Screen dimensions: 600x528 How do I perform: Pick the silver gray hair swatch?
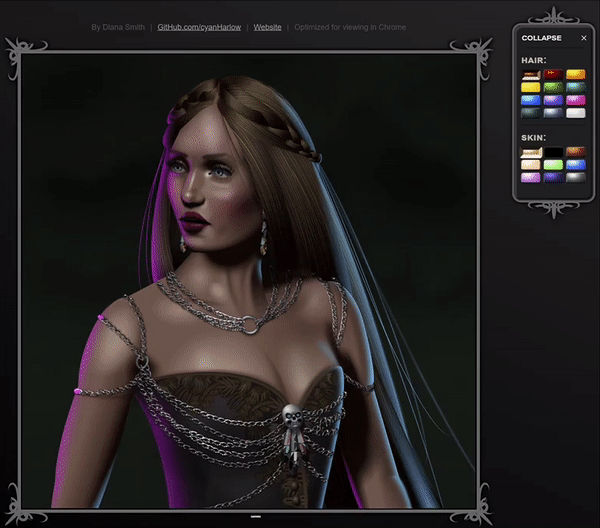tap(553, 113)
